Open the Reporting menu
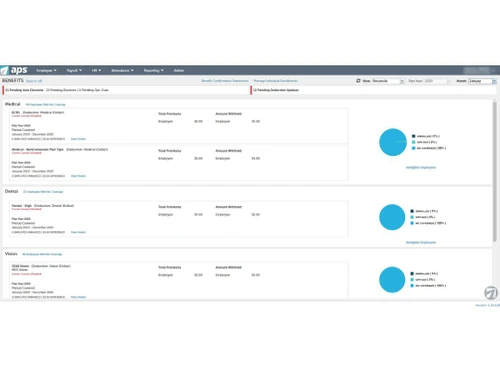 coord(154,70)
